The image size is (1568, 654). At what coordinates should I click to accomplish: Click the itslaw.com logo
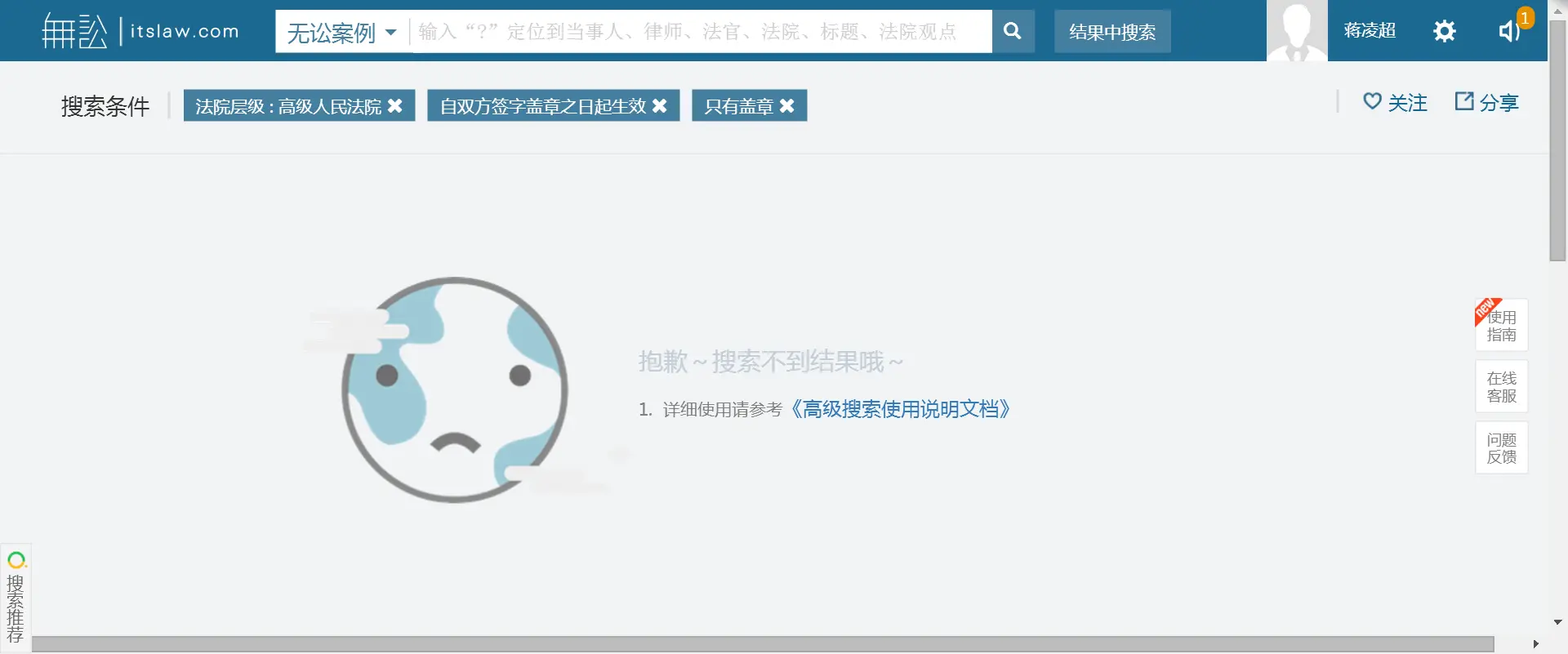(140, 31)
